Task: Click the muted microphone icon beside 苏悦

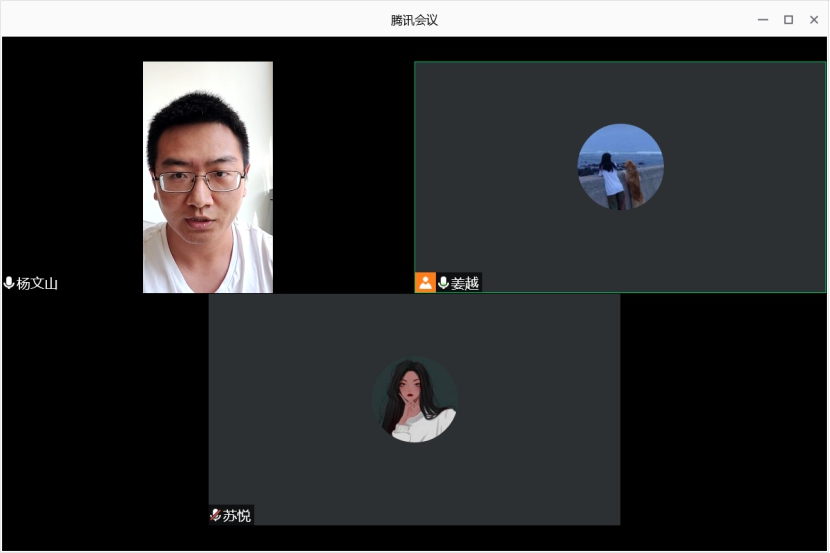Action: click(215, 516)
